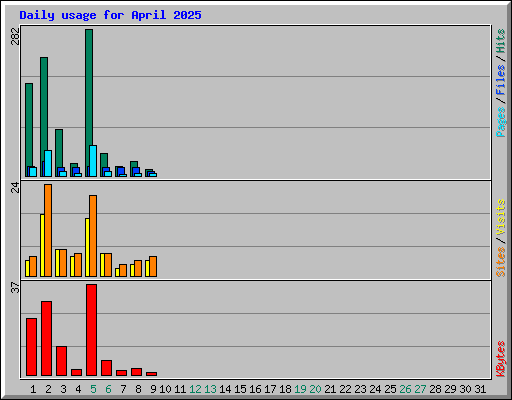Select the red KBytes bar for day 5
Screen dimensions: 512x400
point(92,330)
